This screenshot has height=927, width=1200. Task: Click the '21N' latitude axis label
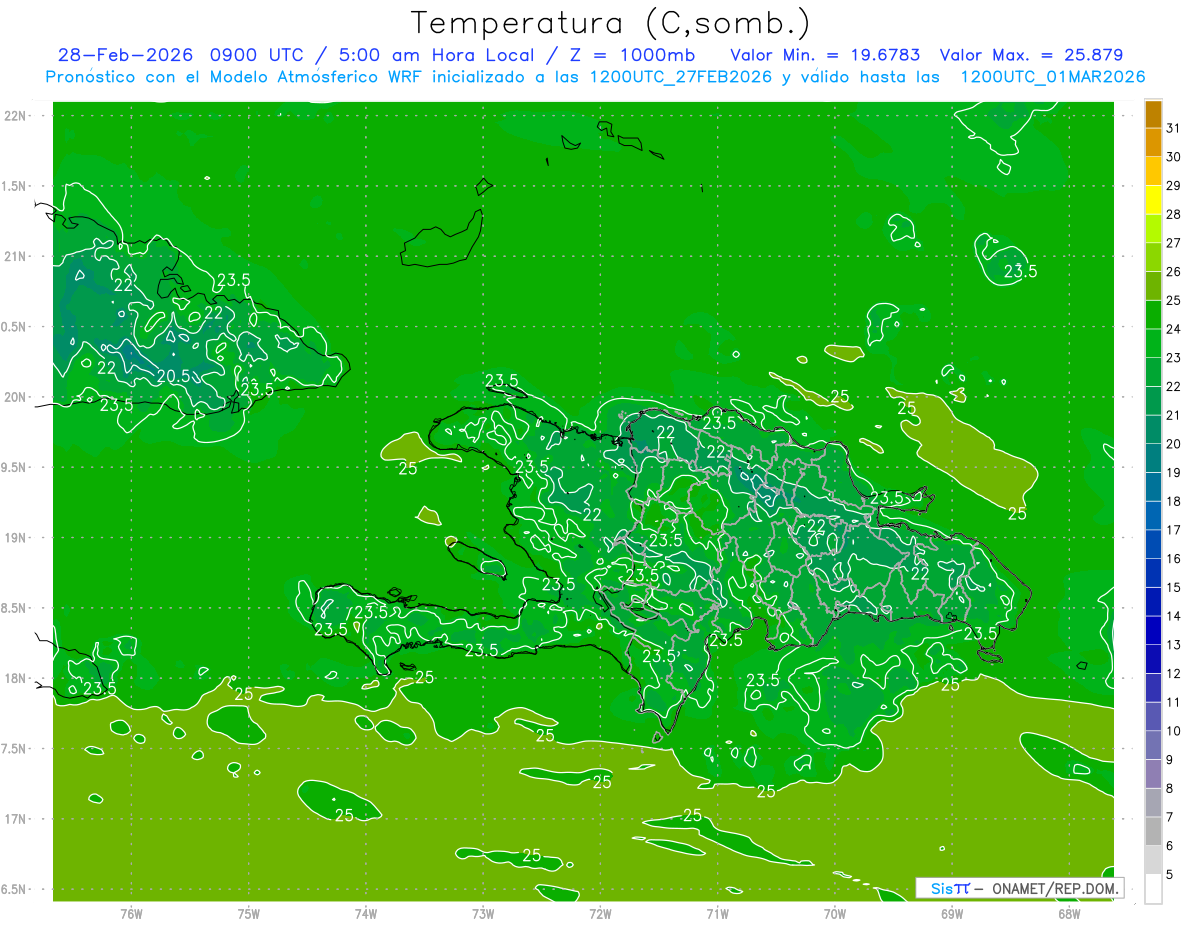[x=16, y=257]
